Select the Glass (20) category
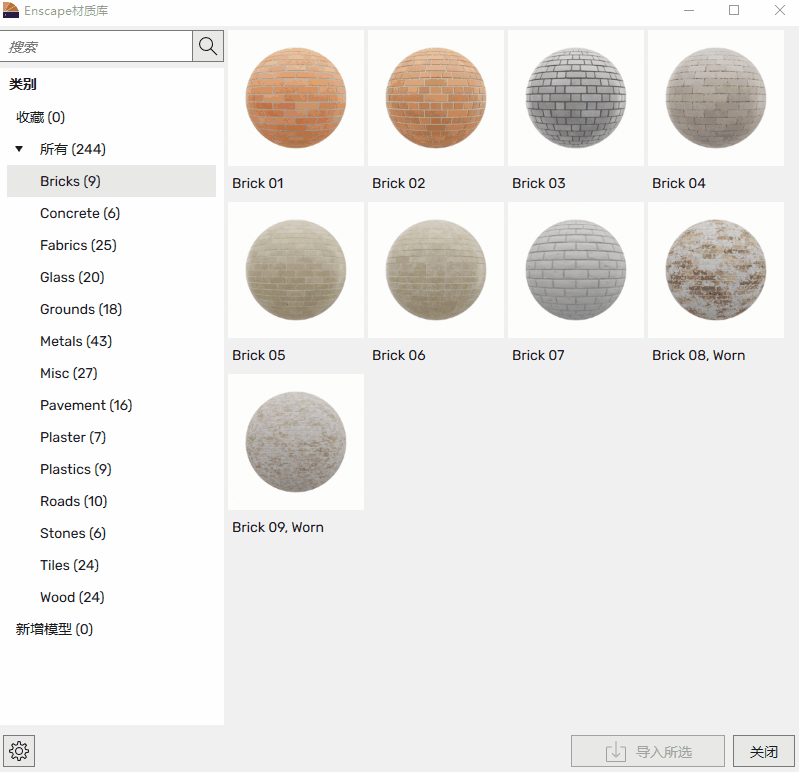This screenshot has height=772, width=799. (x=72, y=277)
